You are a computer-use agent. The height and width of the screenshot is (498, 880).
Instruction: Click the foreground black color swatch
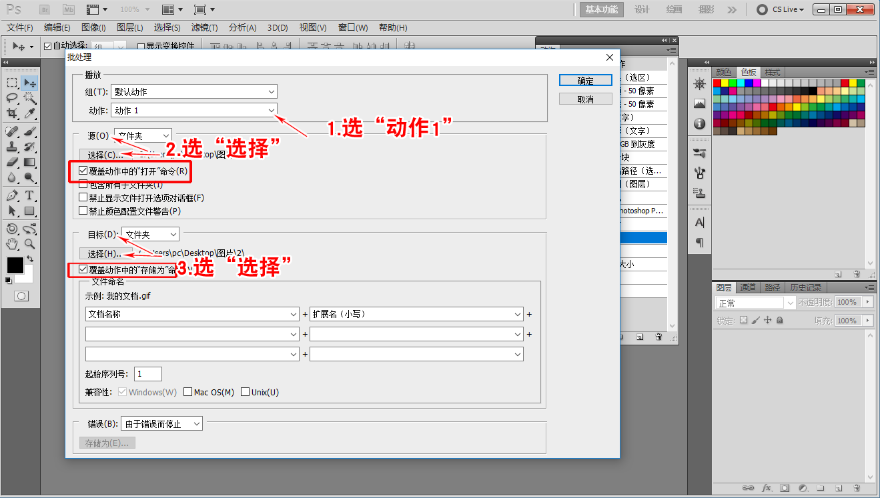pyautogui.click(x=15, y=265)
